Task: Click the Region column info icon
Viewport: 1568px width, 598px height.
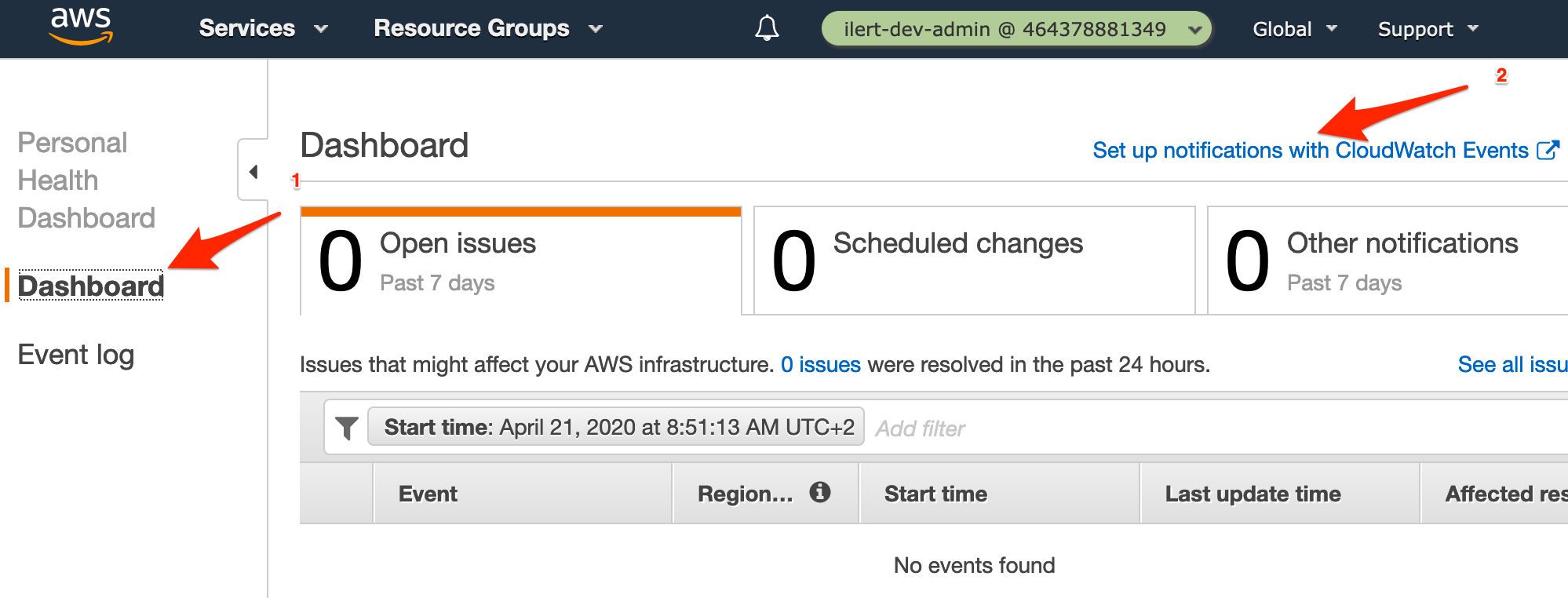Action: coord(820,492)
